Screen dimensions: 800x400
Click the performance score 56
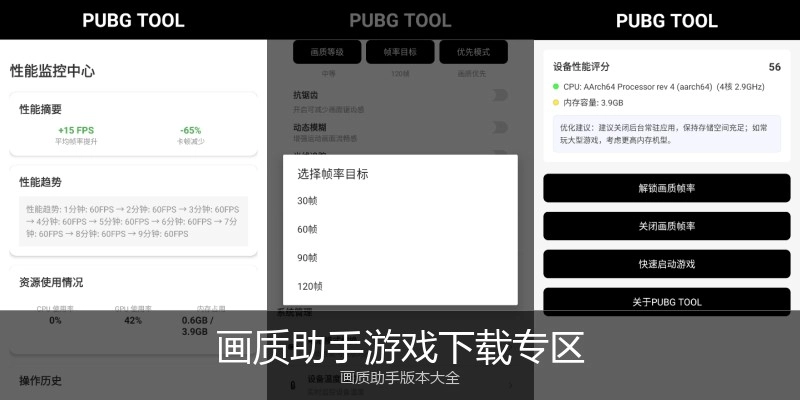coord(774,67)
